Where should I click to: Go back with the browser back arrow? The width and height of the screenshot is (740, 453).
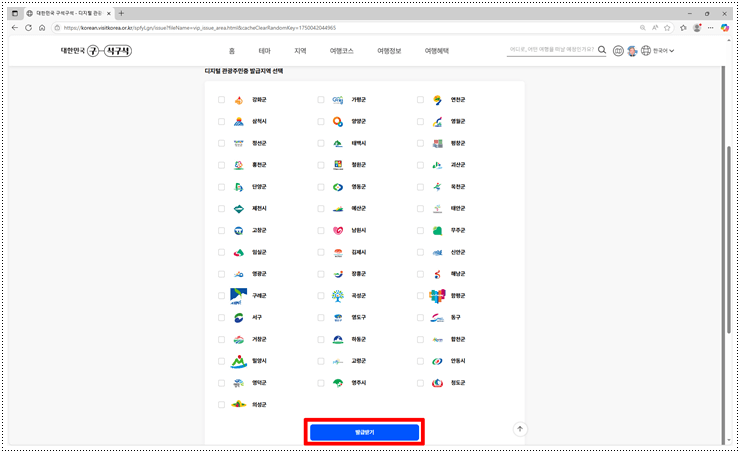(15, 28)
